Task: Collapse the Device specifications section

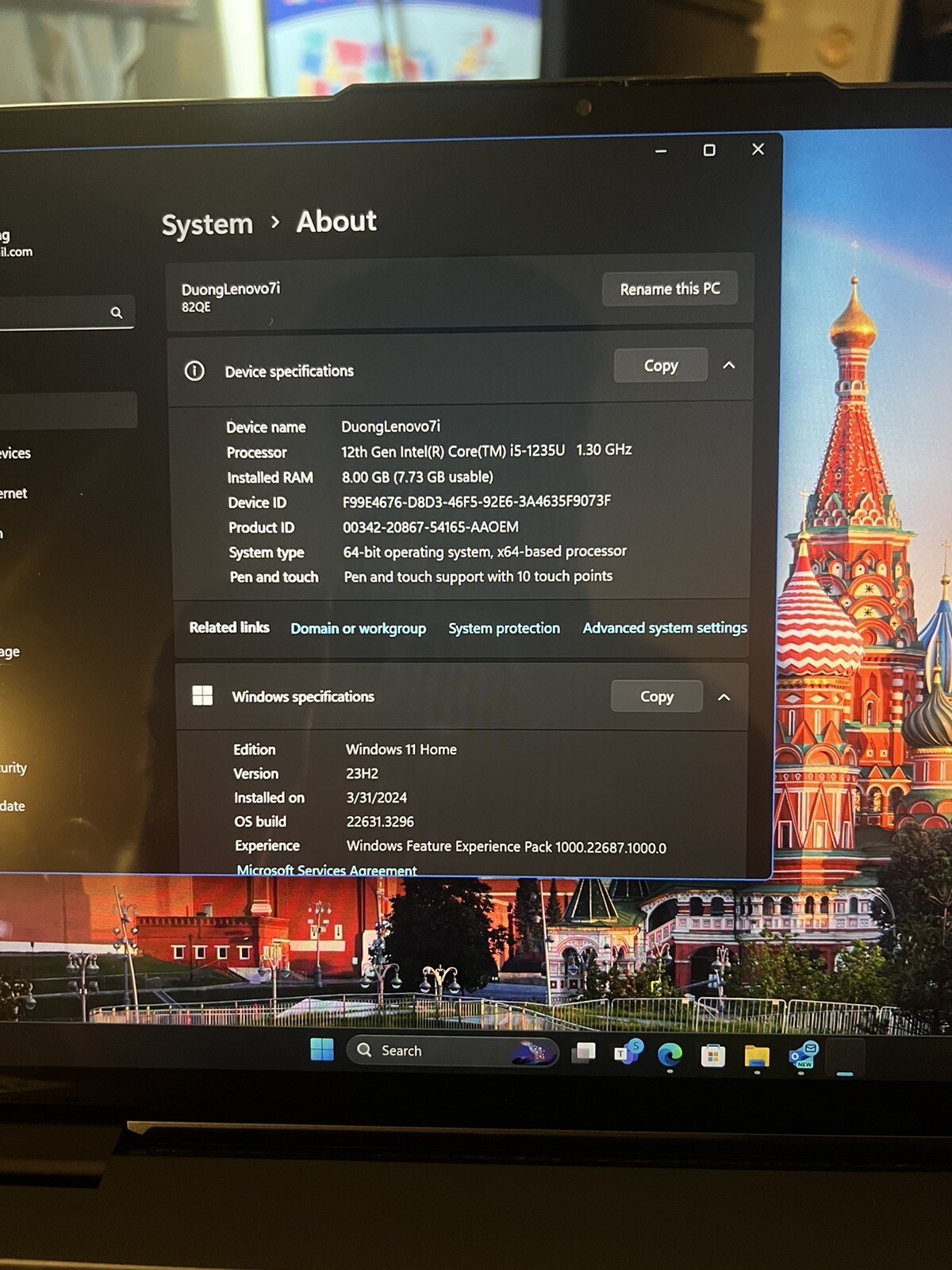Action: click(729, 365)
